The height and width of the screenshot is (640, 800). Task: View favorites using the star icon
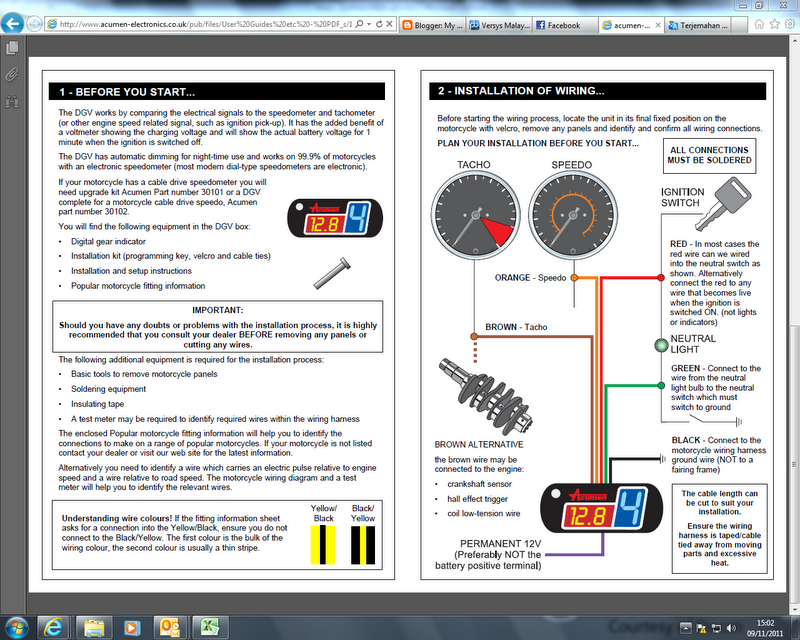(774, 24)
